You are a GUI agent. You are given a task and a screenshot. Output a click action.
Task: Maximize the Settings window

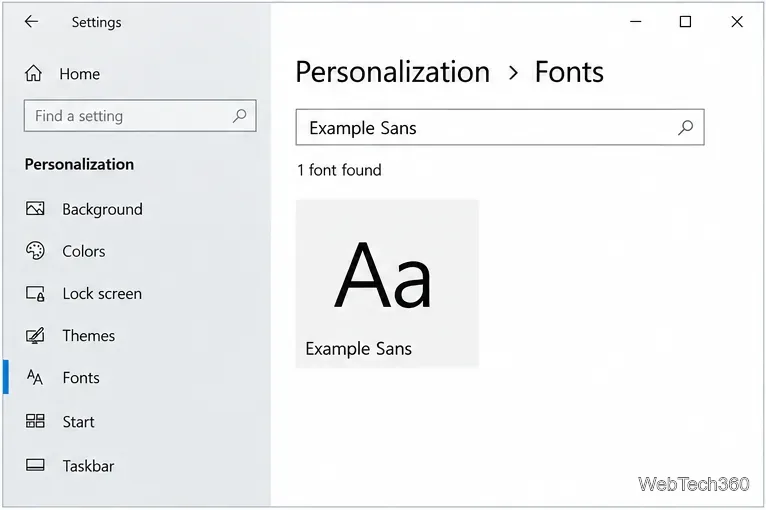(685, 21)
